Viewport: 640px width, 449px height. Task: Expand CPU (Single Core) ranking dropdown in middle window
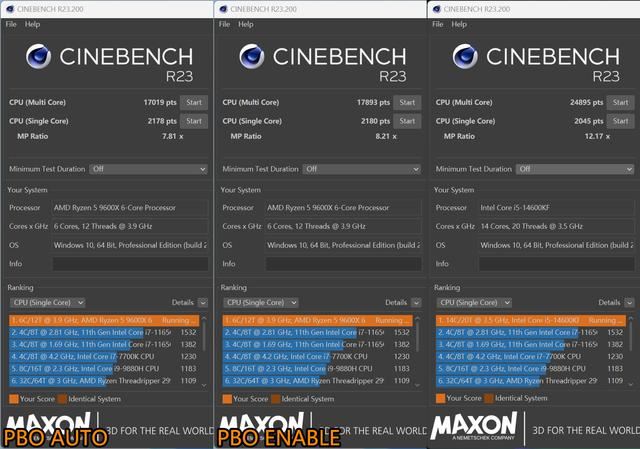[x=264, y=301]
